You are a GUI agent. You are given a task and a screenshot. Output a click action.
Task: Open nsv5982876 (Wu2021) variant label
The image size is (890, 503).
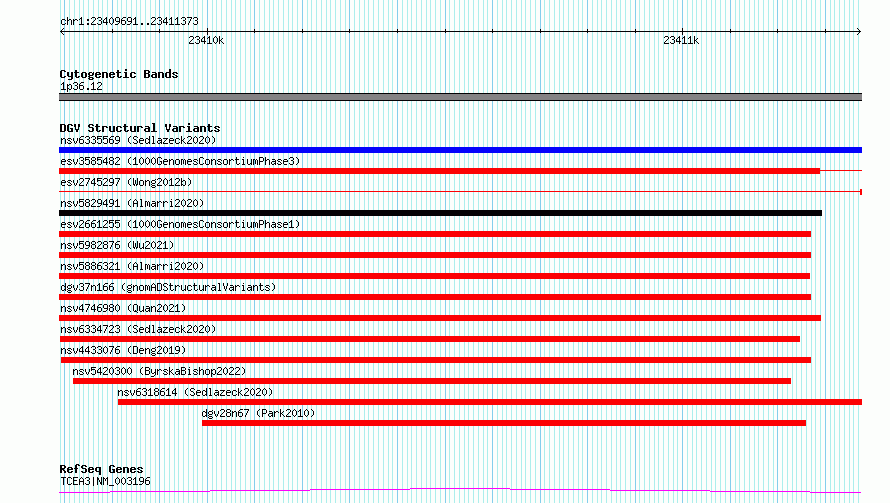coord(117,245)
